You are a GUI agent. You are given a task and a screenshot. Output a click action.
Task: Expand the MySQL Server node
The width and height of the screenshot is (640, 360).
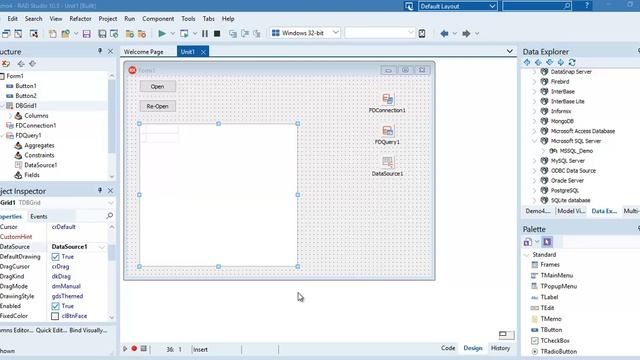click(534, 161)
